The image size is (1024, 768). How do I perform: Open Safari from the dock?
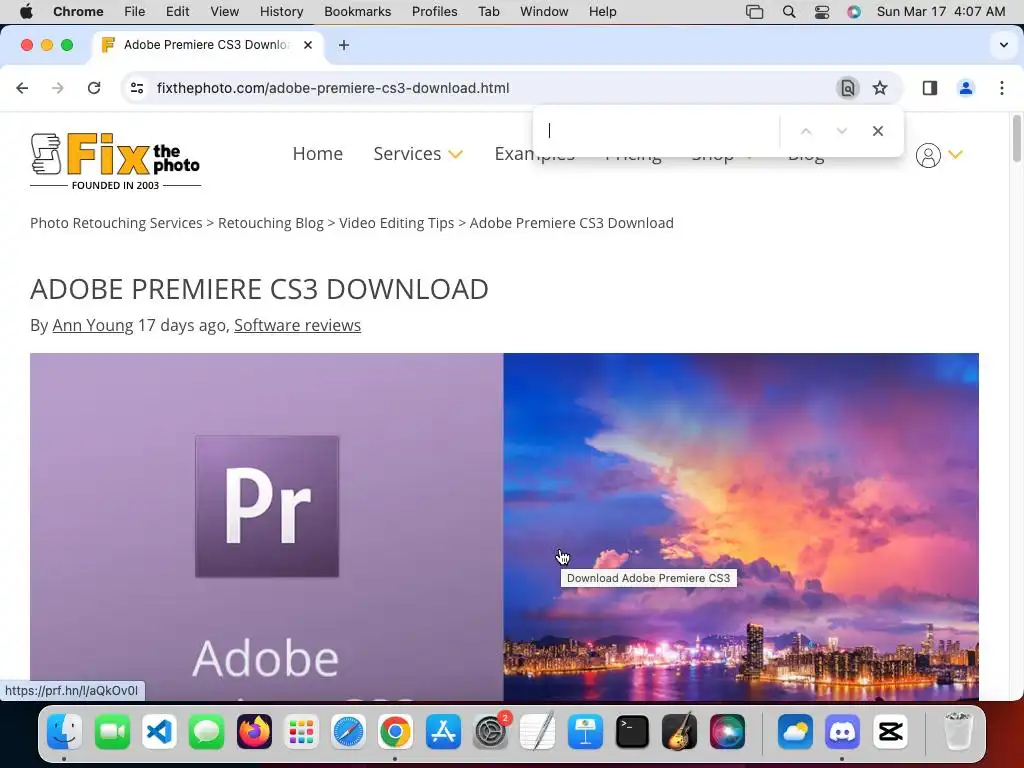(348, 731)
